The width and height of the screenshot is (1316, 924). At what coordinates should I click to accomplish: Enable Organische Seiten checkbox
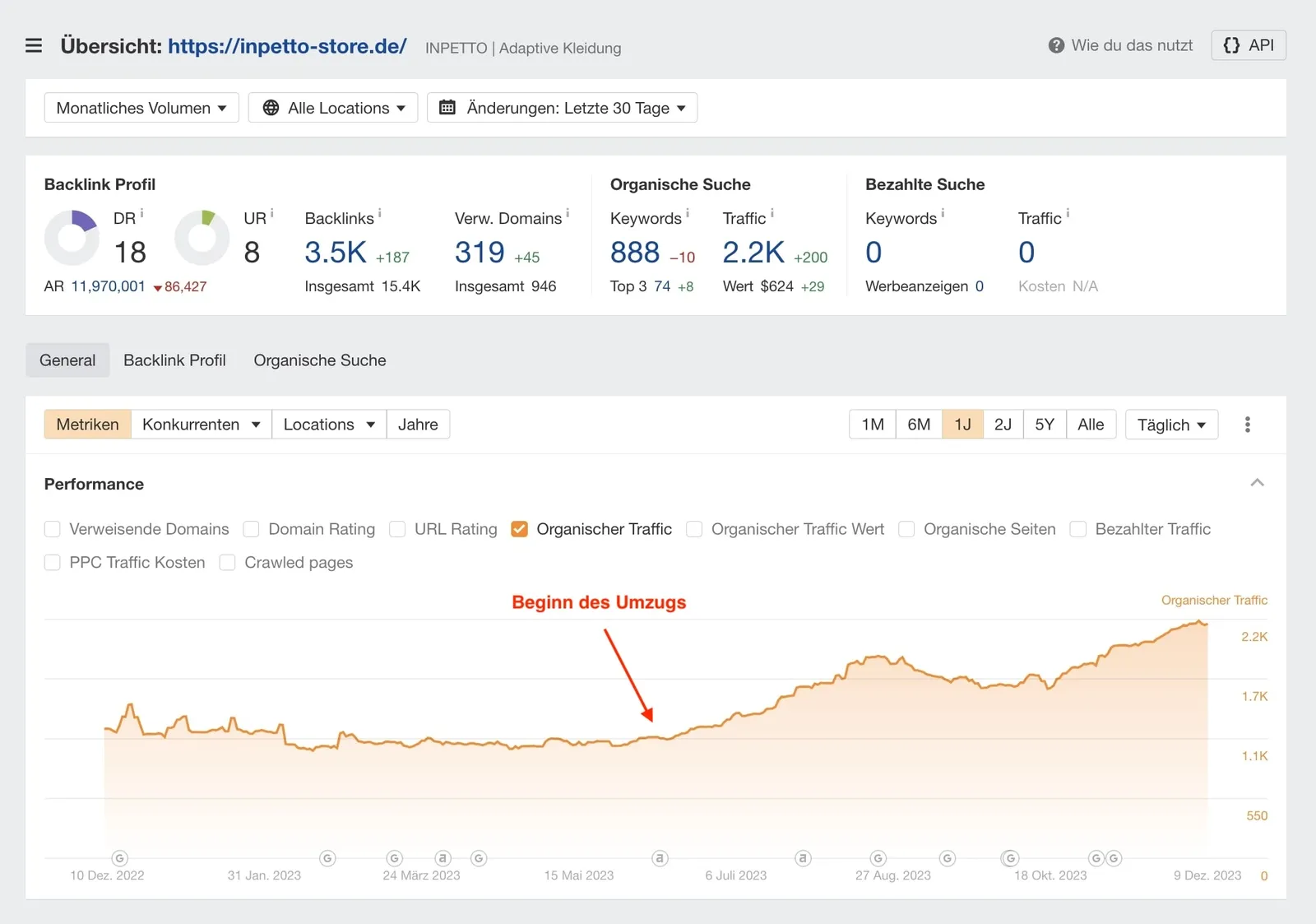point(906,529)
